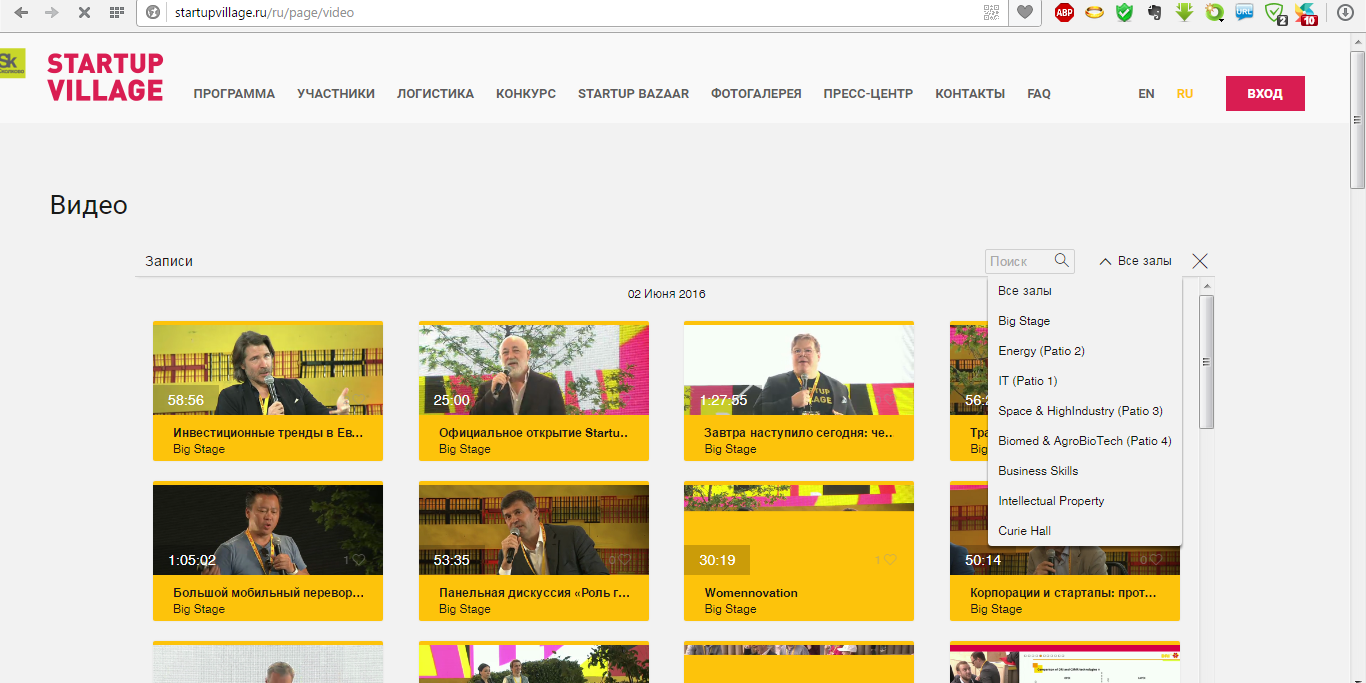Open the ПРОГРАММА menu
Viewport: 1366px width, 683px height.
[234, 94]
